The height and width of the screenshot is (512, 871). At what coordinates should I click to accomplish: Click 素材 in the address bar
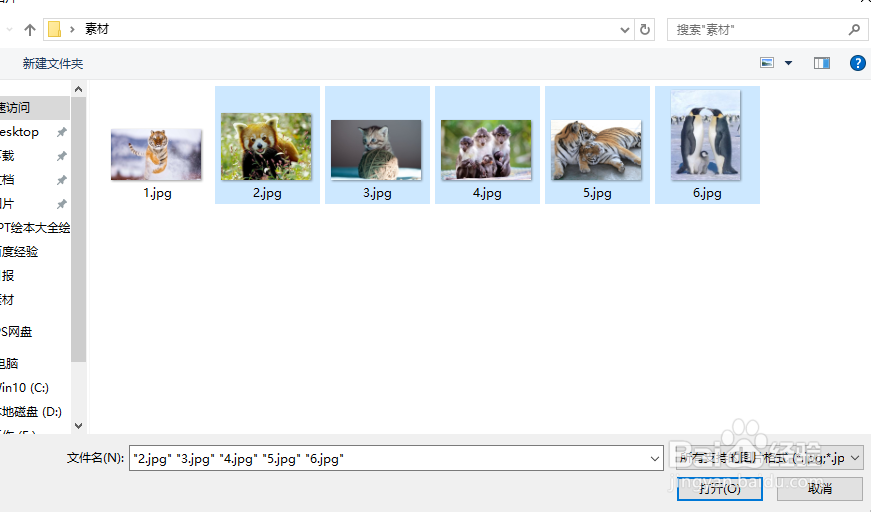[97, 29]
